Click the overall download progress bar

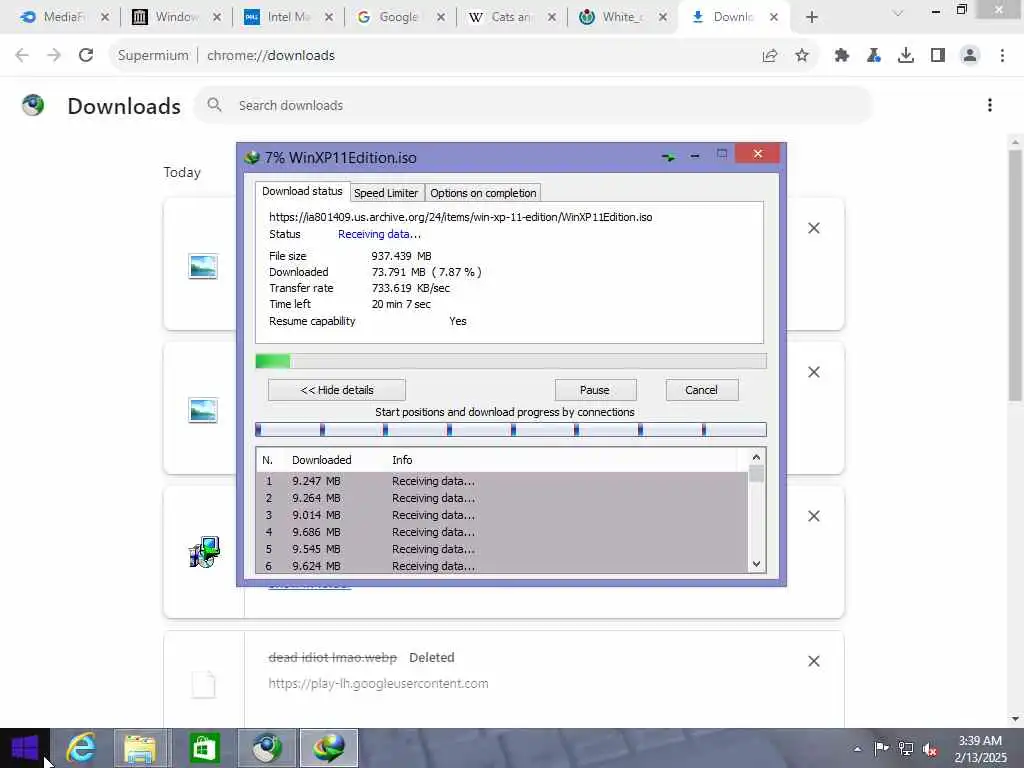click(511, 361)
